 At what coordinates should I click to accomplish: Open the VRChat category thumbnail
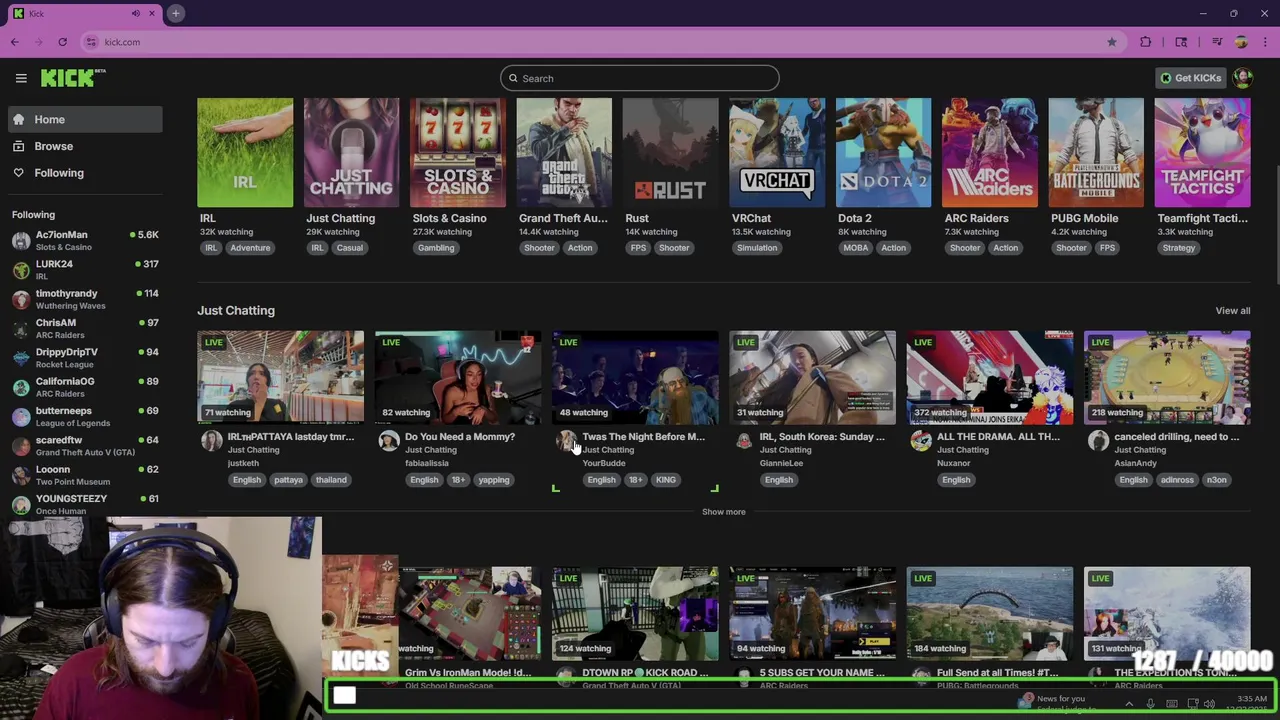coord(777,152)
